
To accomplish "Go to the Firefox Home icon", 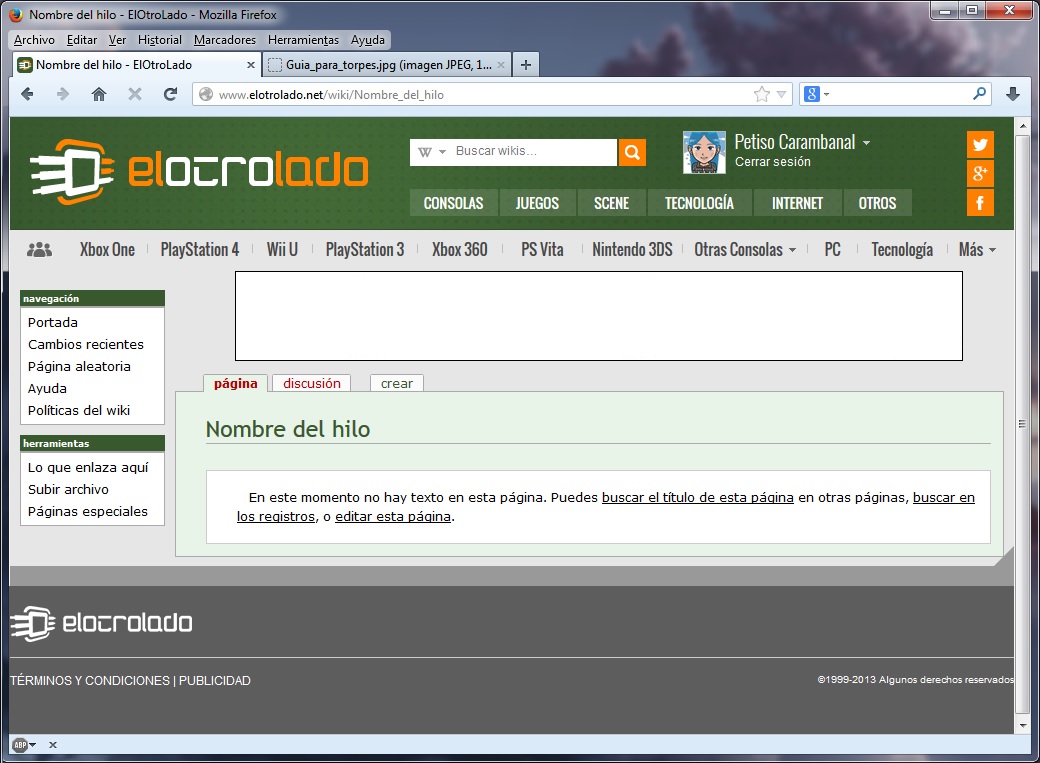I will click(x=99, y=94).
